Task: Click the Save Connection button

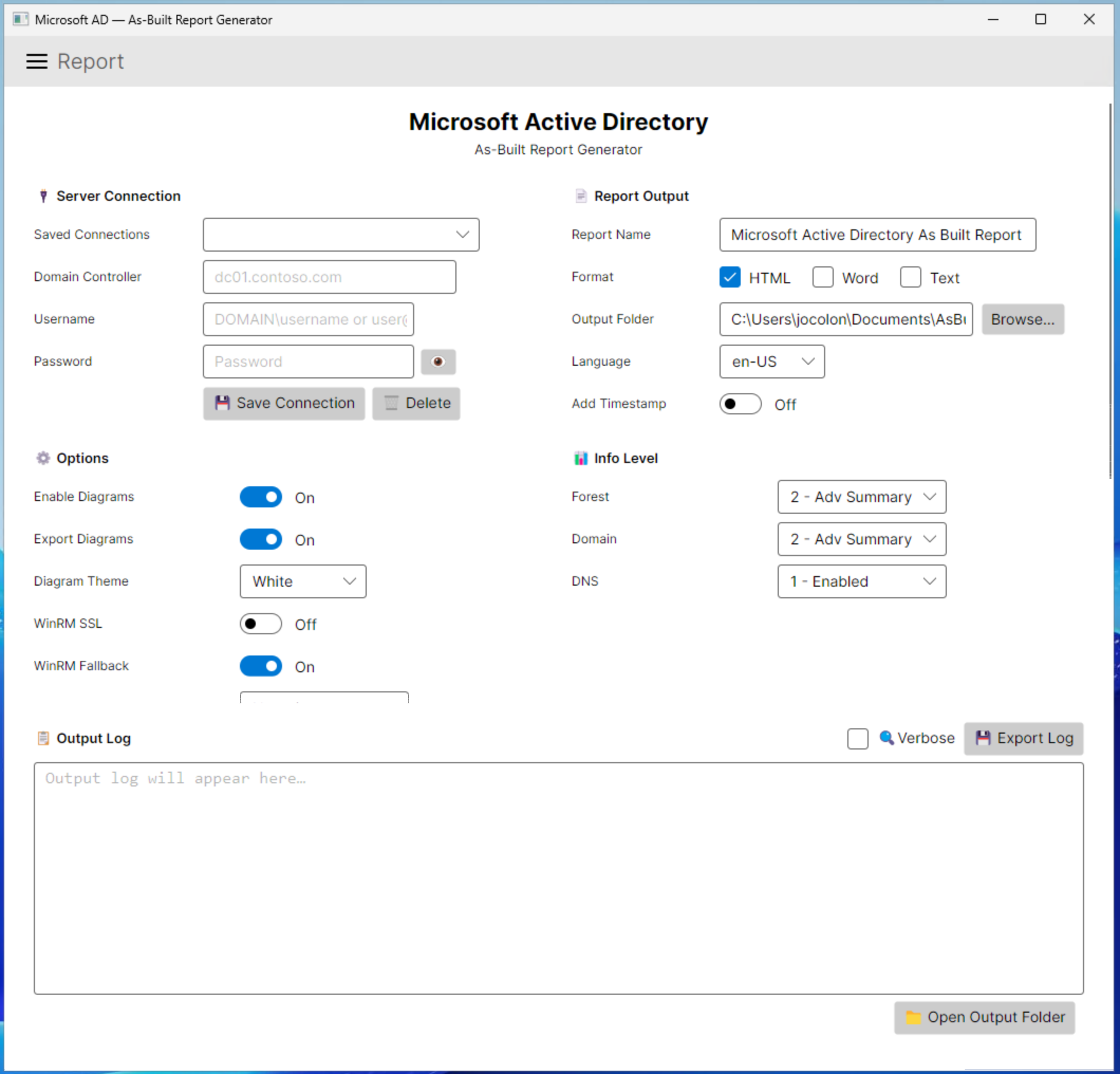Action: 284,403
